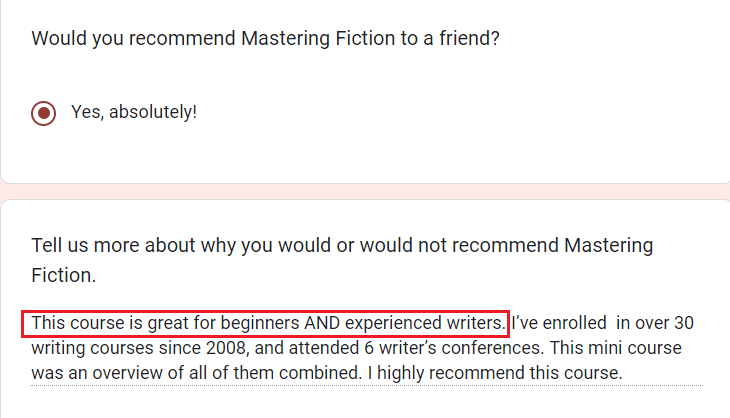Image resolution: width=730 pixels, height=418 pixels.
Task: Click the "Yes, absolutely!" option label
Action: 134,112
